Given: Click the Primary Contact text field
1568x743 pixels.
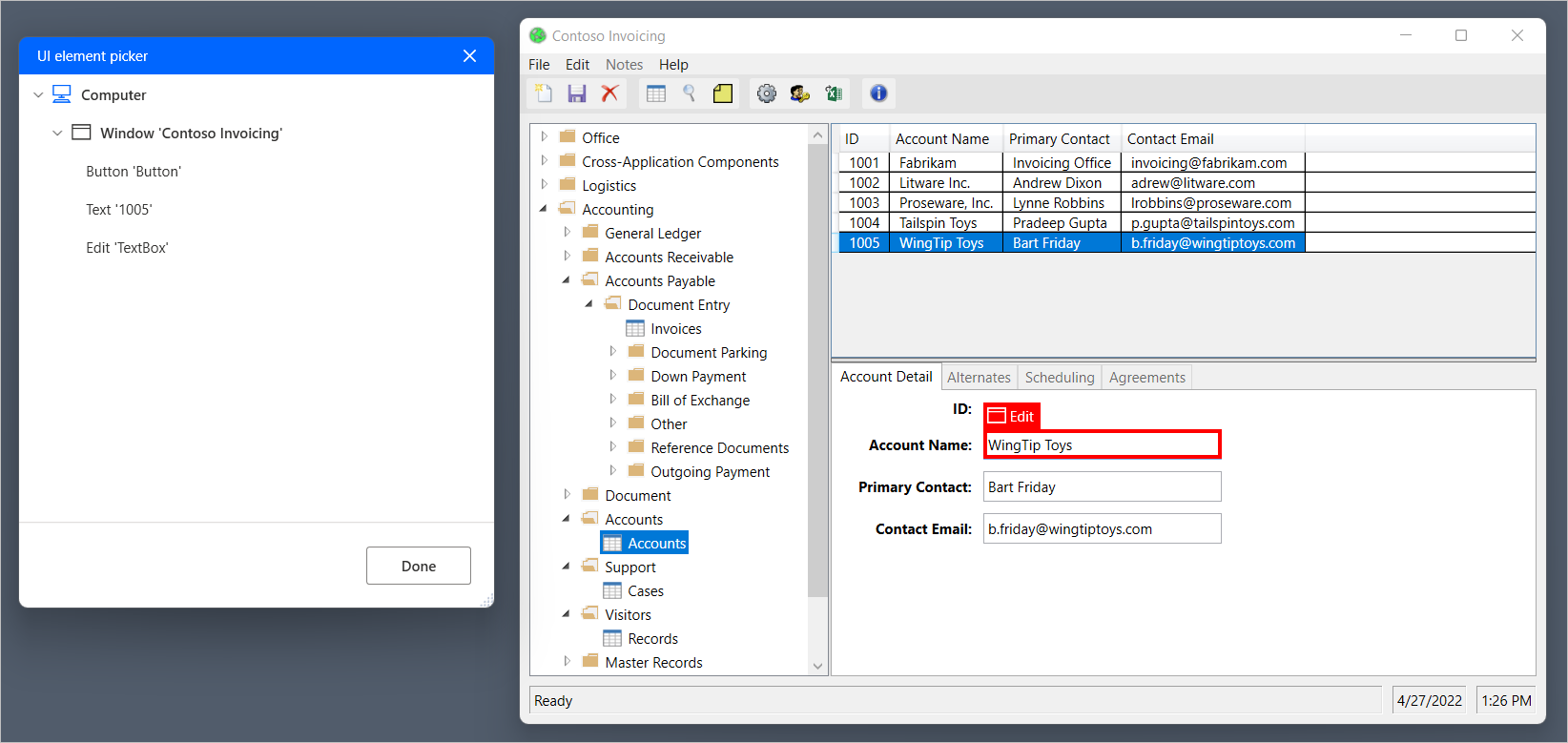Looking at the screenshot, I should point(1103,486).
